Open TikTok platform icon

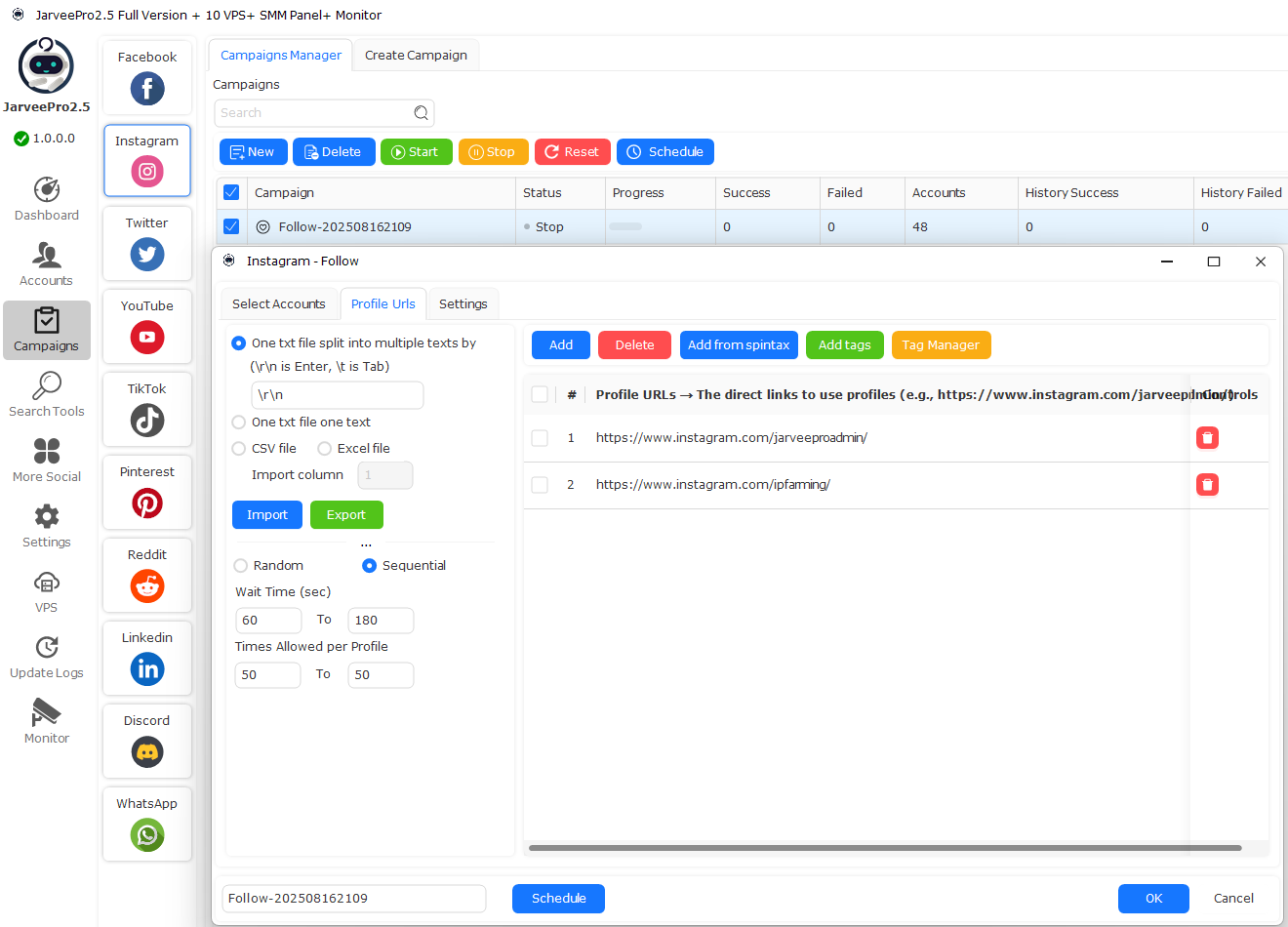tap(147, 421)
